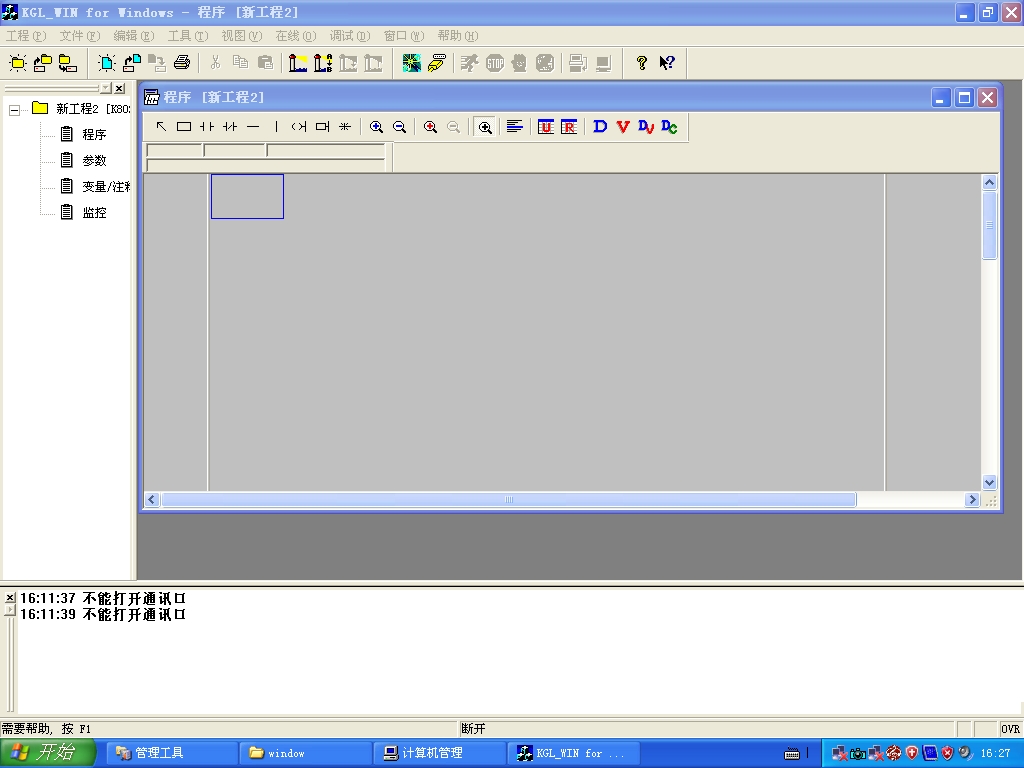1024x768 pixels.
Task: Click the New Project toolbar icon
Action: 18,63
